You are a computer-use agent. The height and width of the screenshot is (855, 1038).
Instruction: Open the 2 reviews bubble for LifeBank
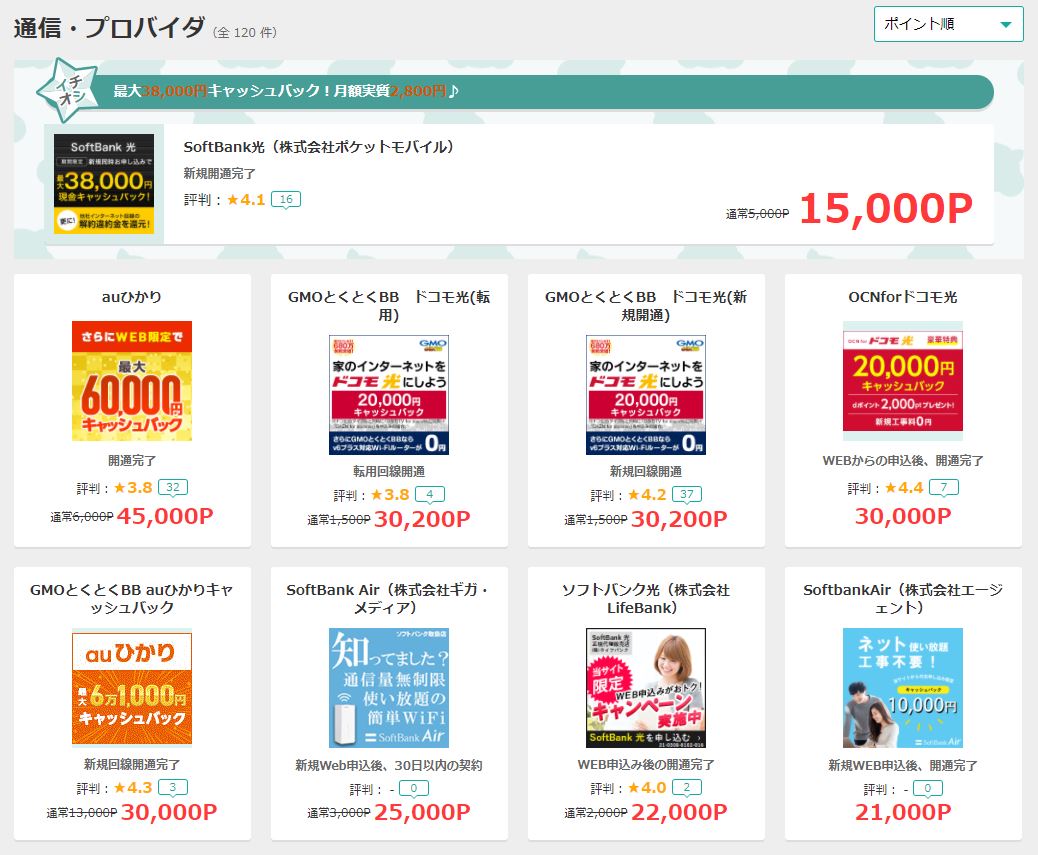(686, 788)
